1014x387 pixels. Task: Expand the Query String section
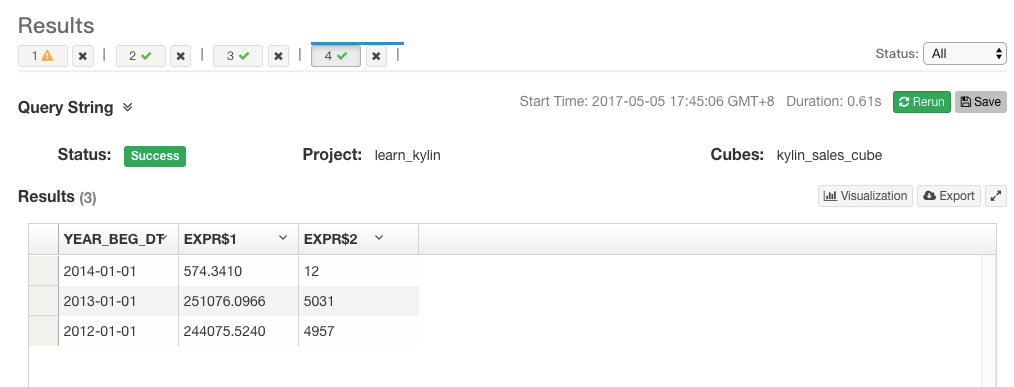pos(127,107)
